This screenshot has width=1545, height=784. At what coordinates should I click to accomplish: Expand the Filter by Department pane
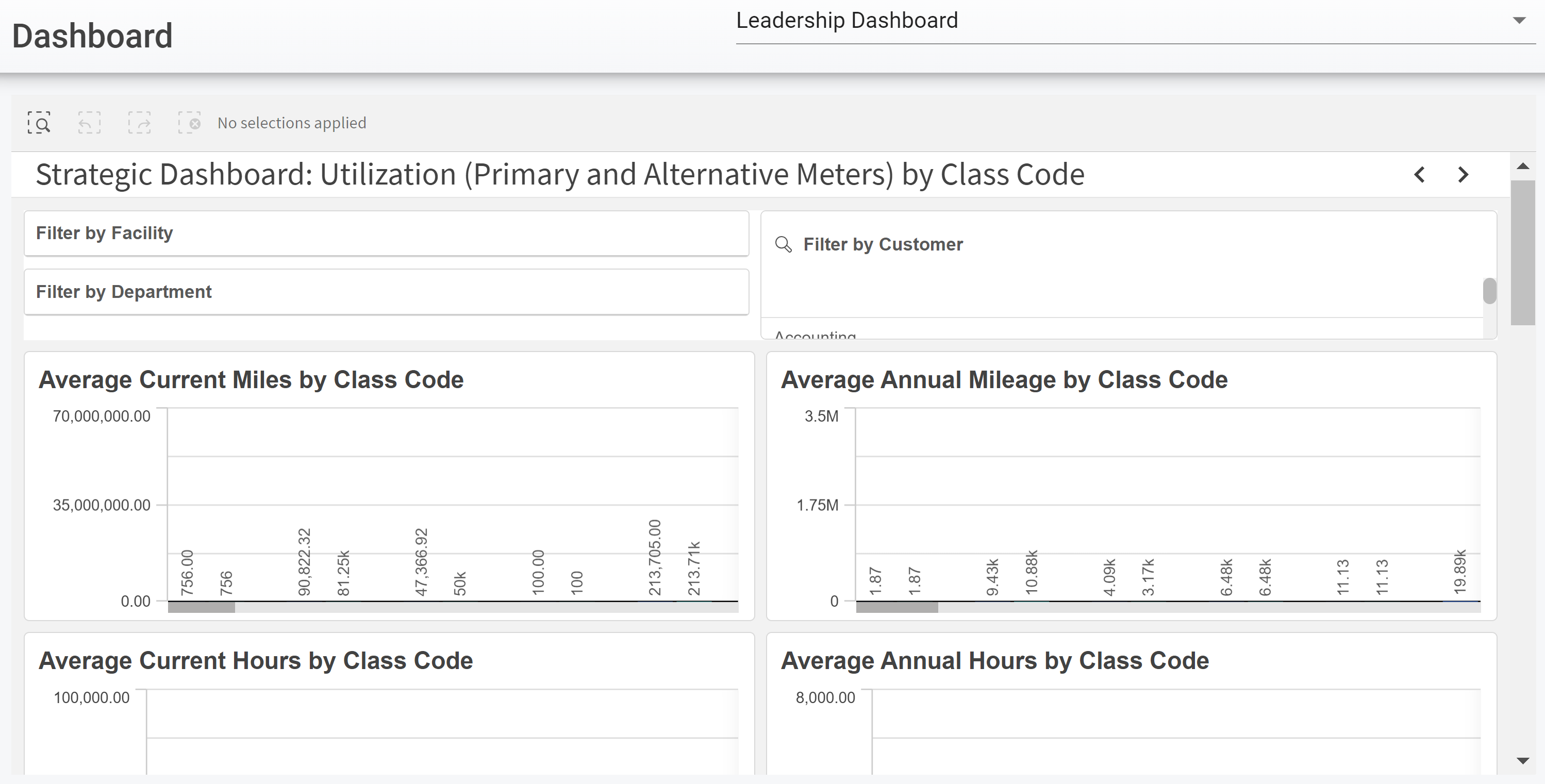[386, 292]
